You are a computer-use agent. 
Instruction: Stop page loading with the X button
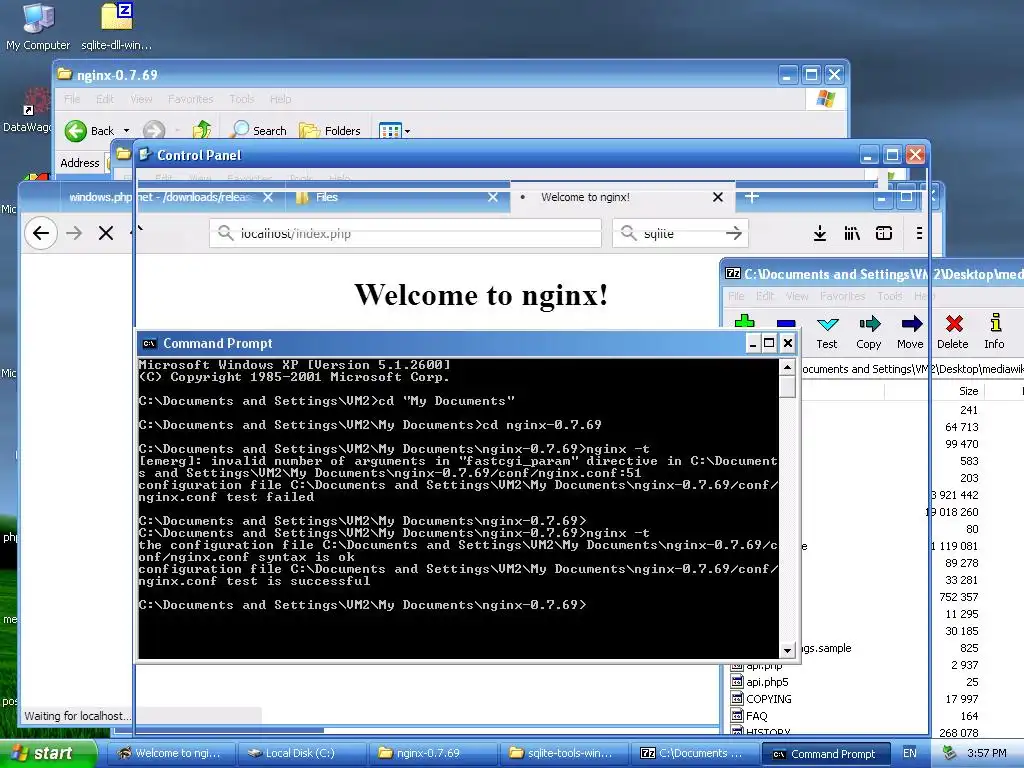coord(106,233)
